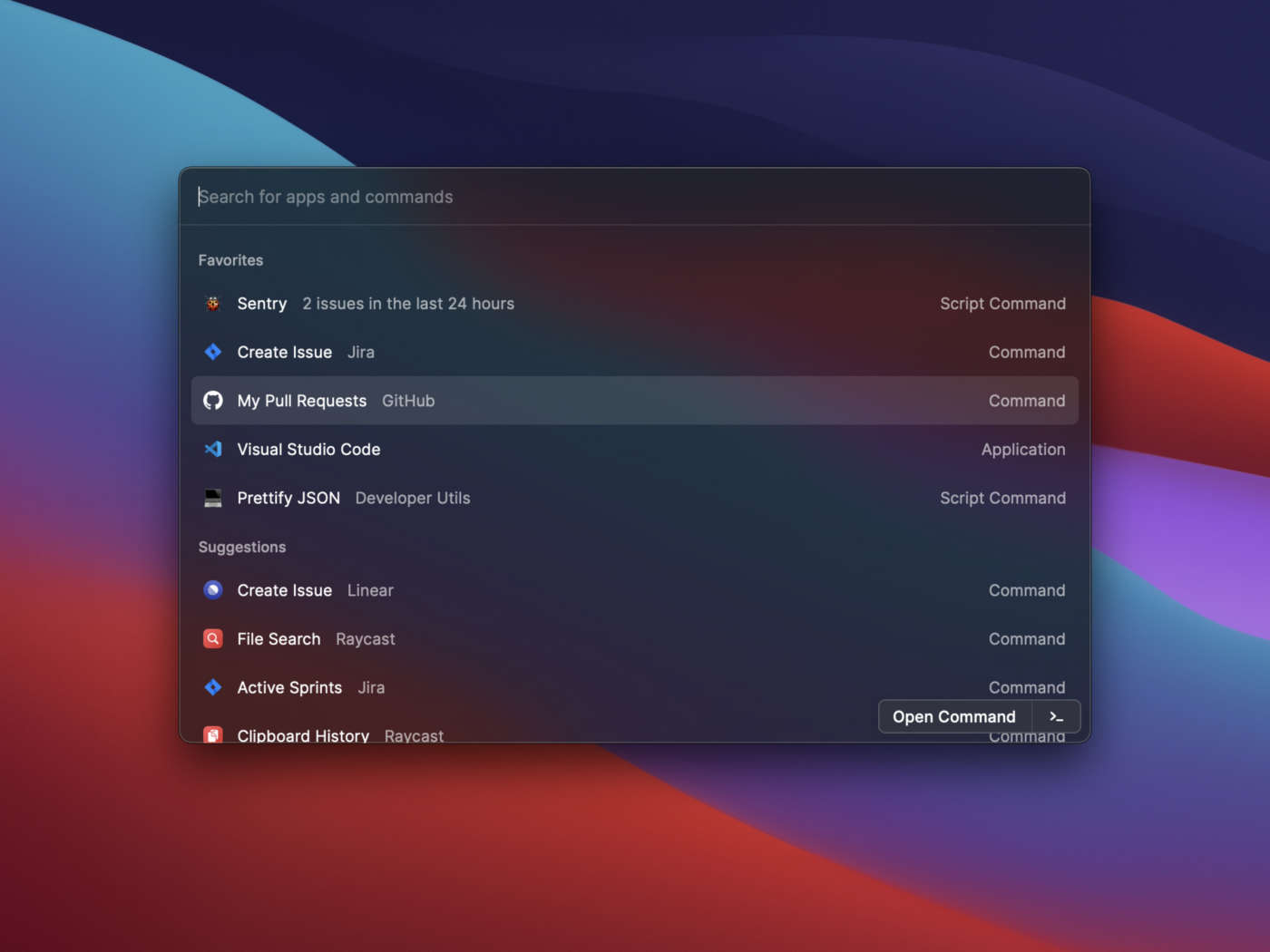Click the Prettify JSON laptop icon

213,498
